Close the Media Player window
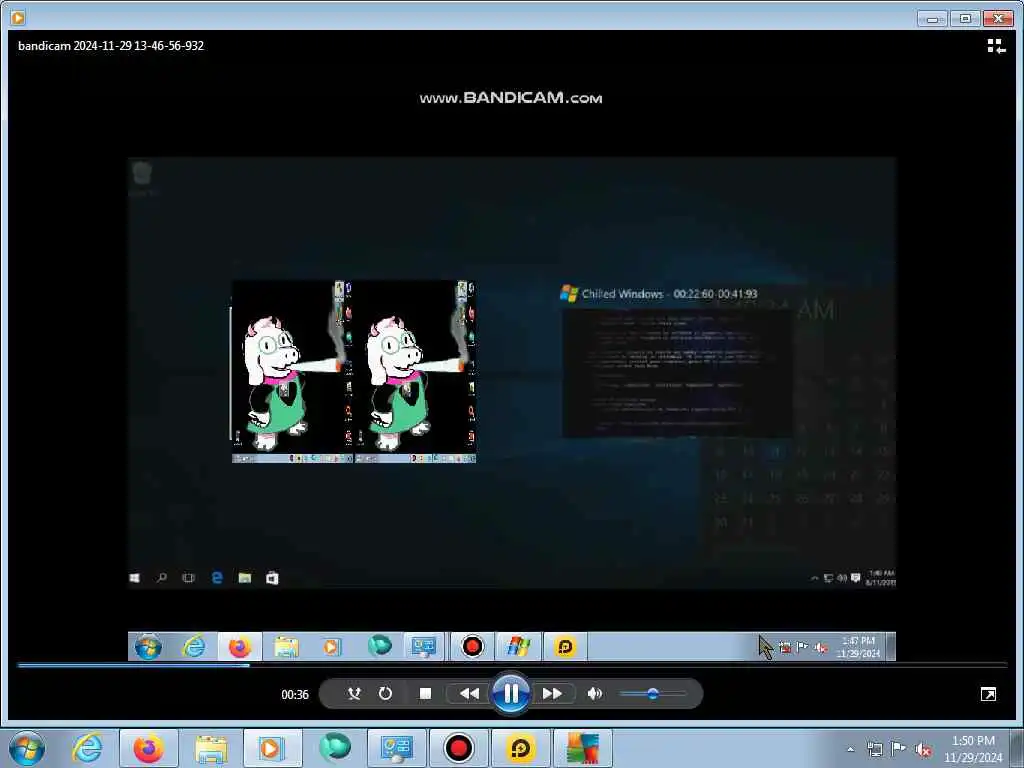Screen dimensions: 1024x768 (998, 19)
